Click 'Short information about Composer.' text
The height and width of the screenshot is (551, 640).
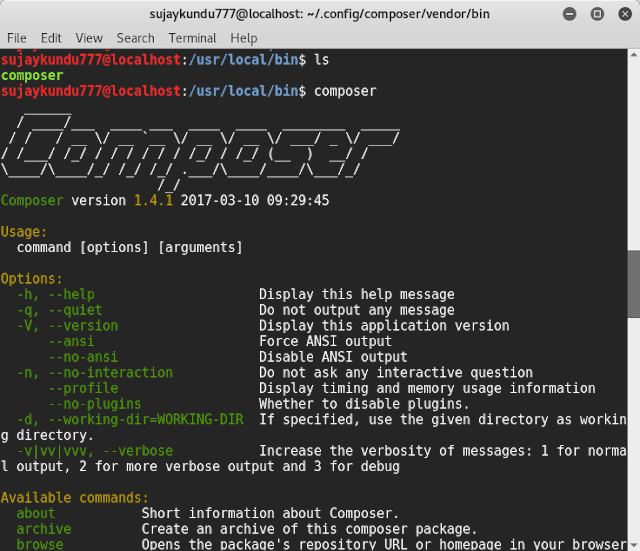[270, 513]
